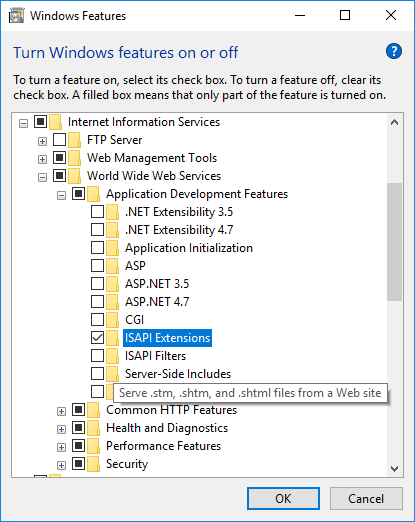415x522 pixels.
Task: Click the ISAPI Extensions folder icon
Action: 113,338
